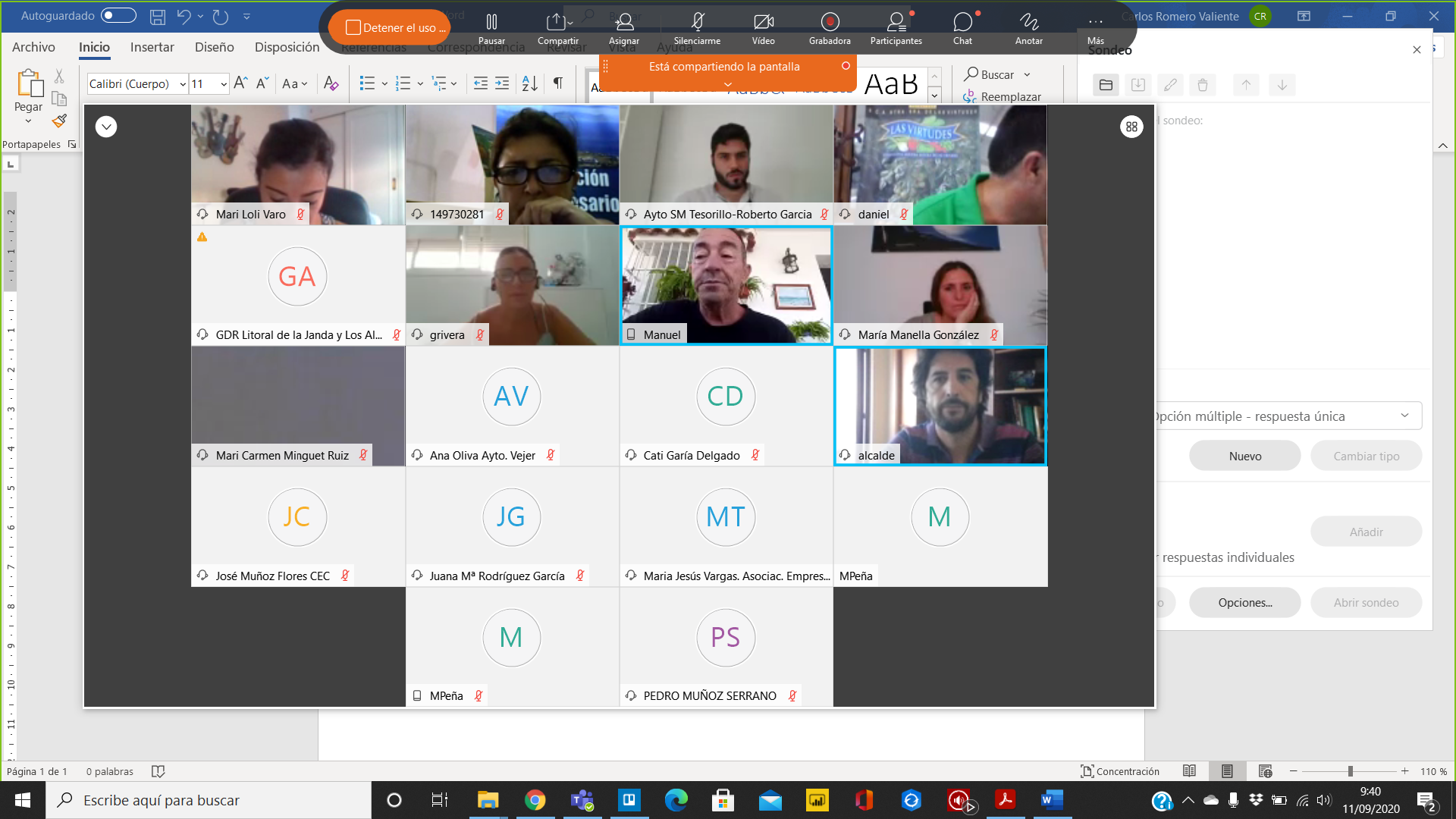Screen dimensions: 1456x819
Task: Open the Diseño ribbon tab
Action: click(214, 47)
